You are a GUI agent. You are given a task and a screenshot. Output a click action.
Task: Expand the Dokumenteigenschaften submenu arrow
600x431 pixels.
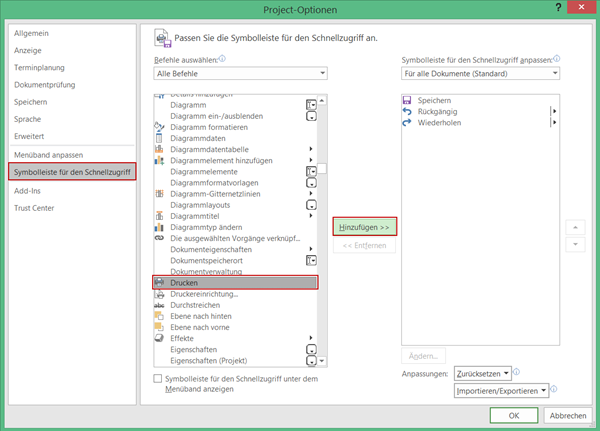point(311,249)
